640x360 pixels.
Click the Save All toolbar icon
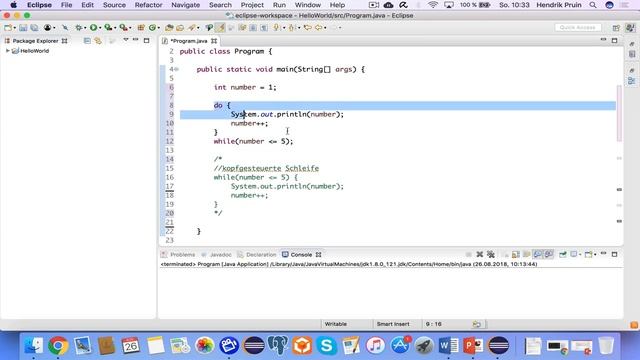pyautogui.click(x=34, y=28)
